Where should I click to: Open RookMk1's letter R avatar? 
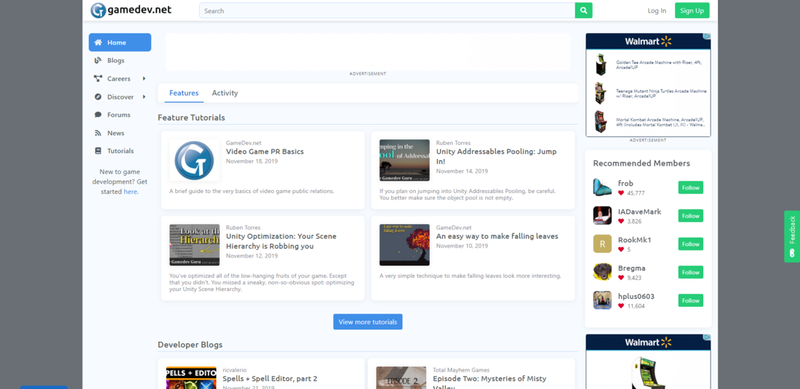602,244
